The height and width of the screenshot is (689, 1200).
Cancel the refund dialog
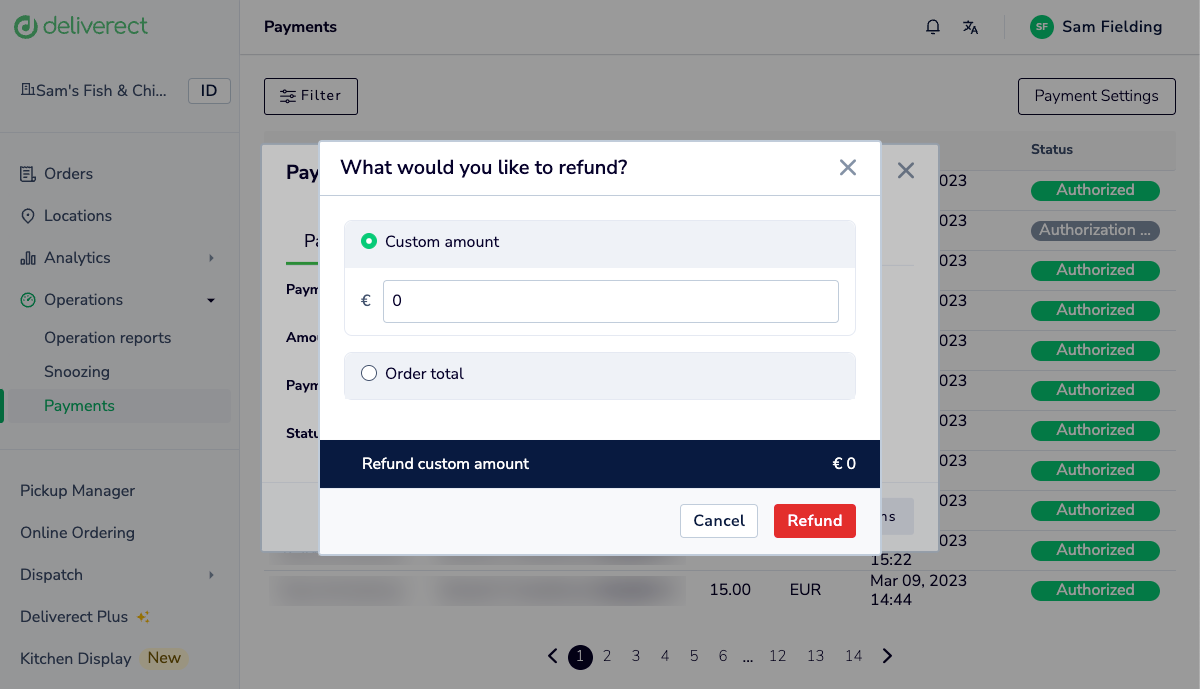coord(719,521)
